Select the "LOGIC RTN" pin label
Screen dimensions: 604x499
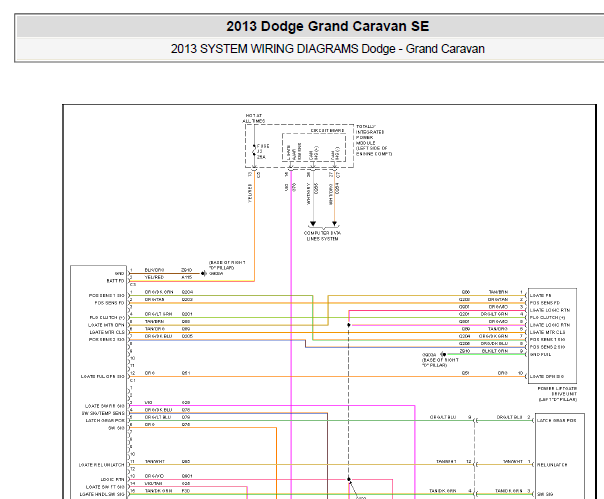112,480
